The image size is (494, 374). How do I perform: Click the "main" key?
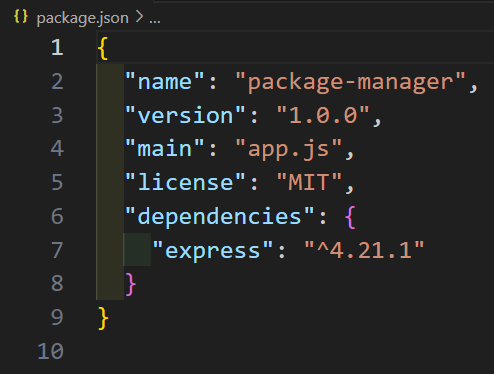[165, 148]
